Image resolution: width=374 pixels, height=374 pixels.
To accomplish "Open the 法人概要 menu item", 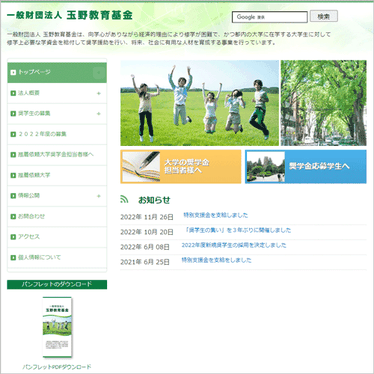I will 57,93.
